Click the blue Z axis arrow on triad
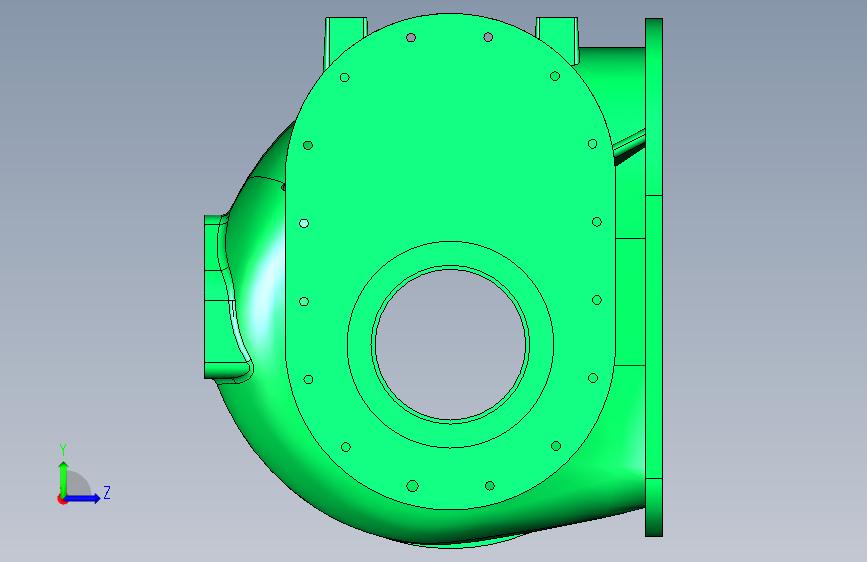This screenshot has height=562, width=867. [x=83, y=498]
